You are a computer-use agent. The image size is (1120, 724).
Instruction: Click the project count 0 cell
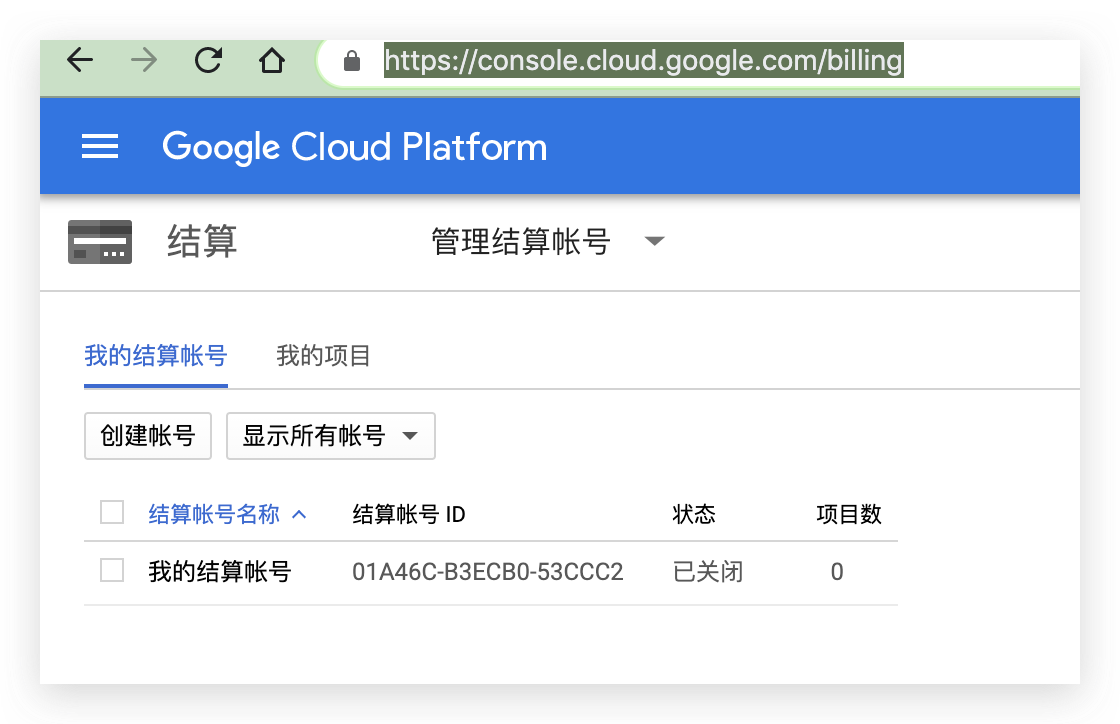(837, 572)
